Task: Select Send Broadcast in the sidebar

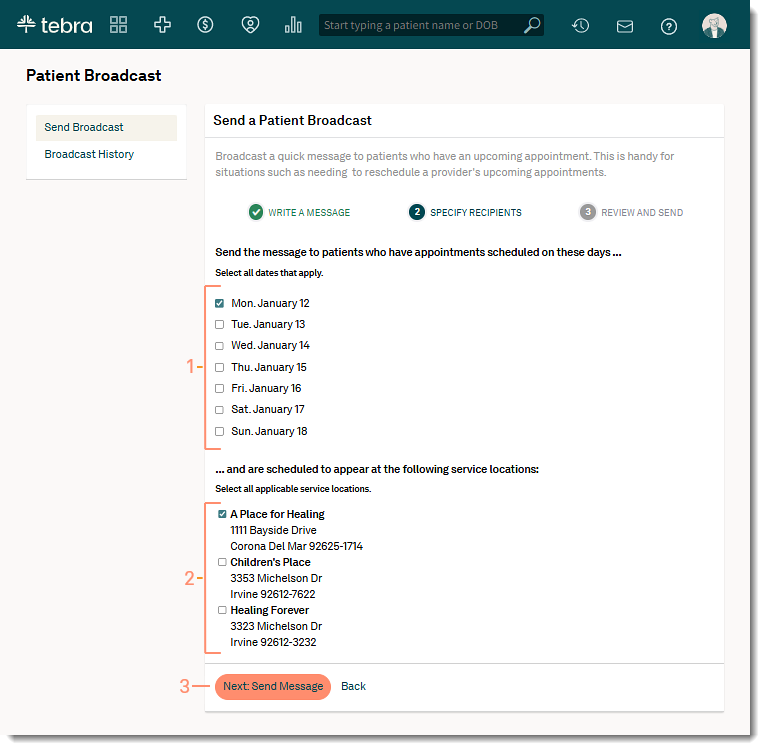Action: click(x=106, y=128)
